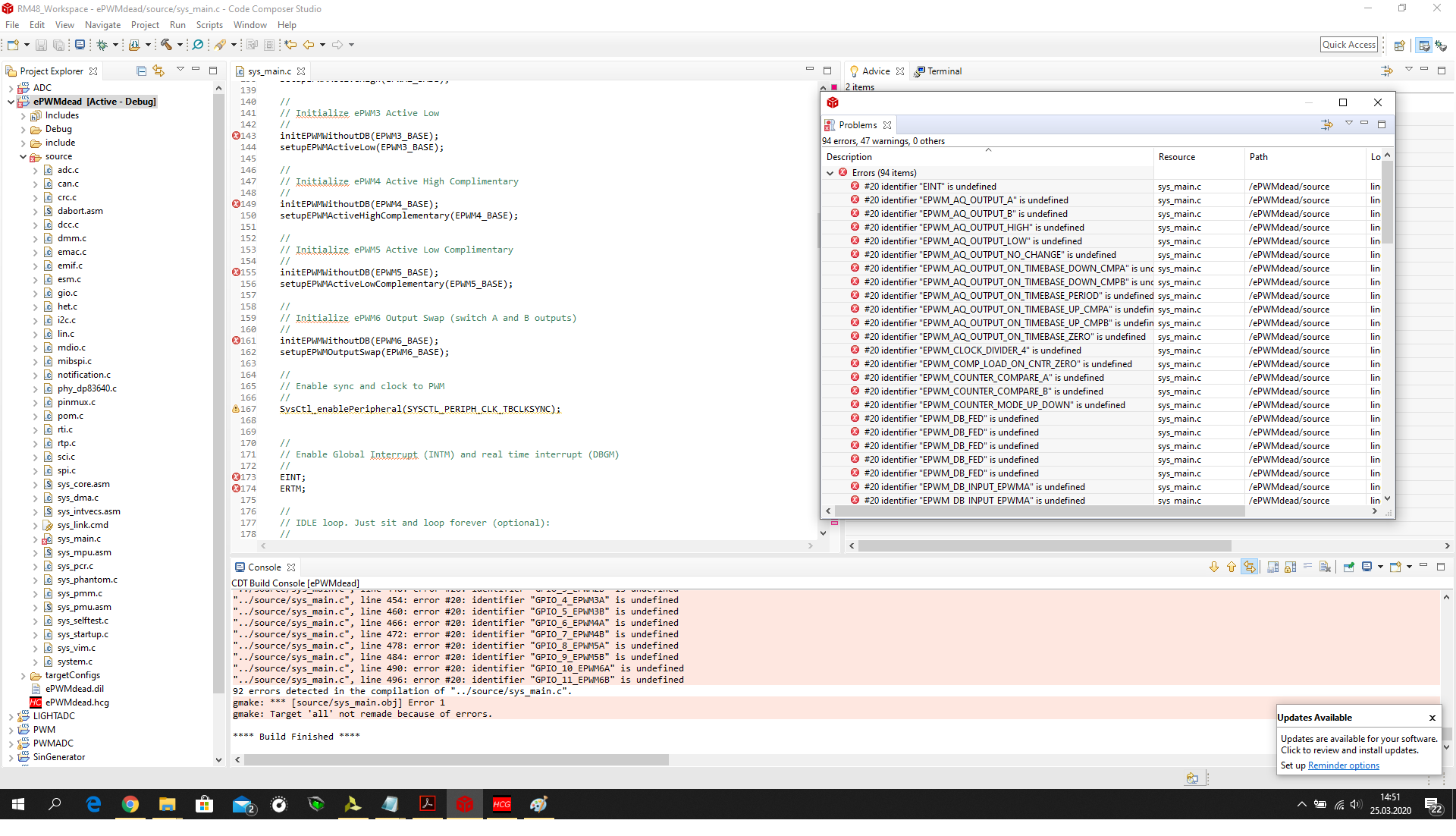The image size is (1456, 836).
Task: Toggle Scroll Lock in the Console toolbar
Action: 1290,567
